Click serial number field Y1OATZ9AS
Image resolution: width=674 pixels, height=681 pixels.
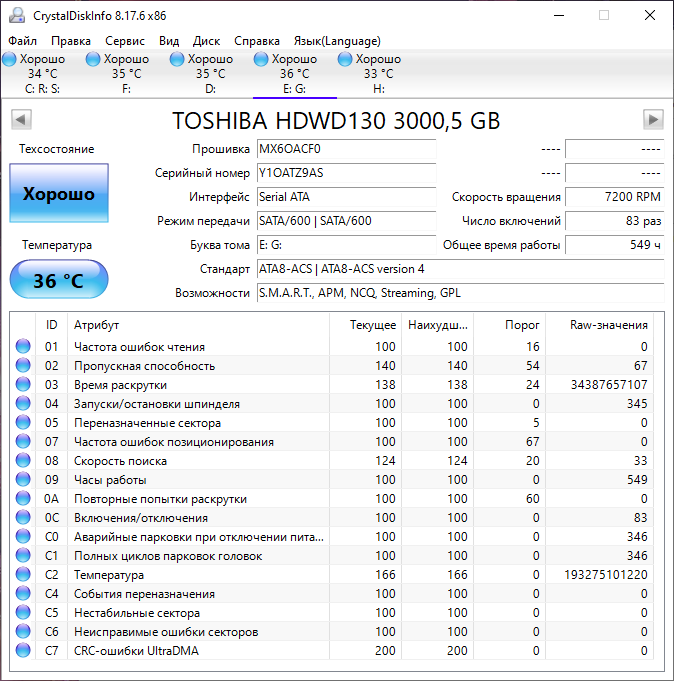point(346,173)
